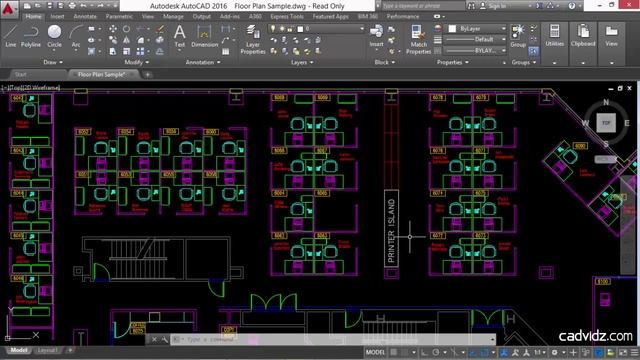
Task: Open Layer Properties manager
Action: pyautogui.click(x=253, y=39)
